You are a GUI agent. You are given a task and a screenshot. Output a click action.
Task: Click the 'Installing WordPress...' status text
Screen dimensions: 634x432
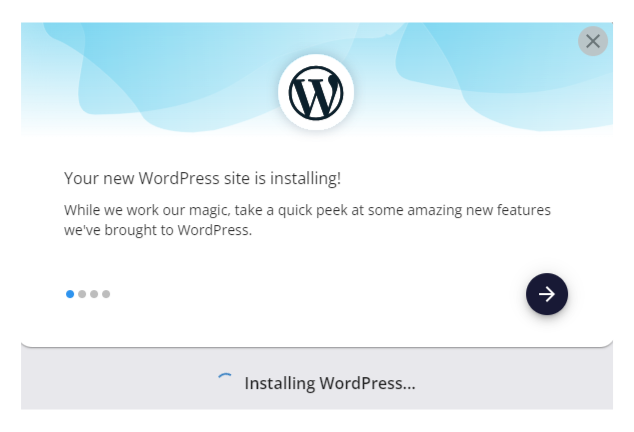click(x=330, y=383)
